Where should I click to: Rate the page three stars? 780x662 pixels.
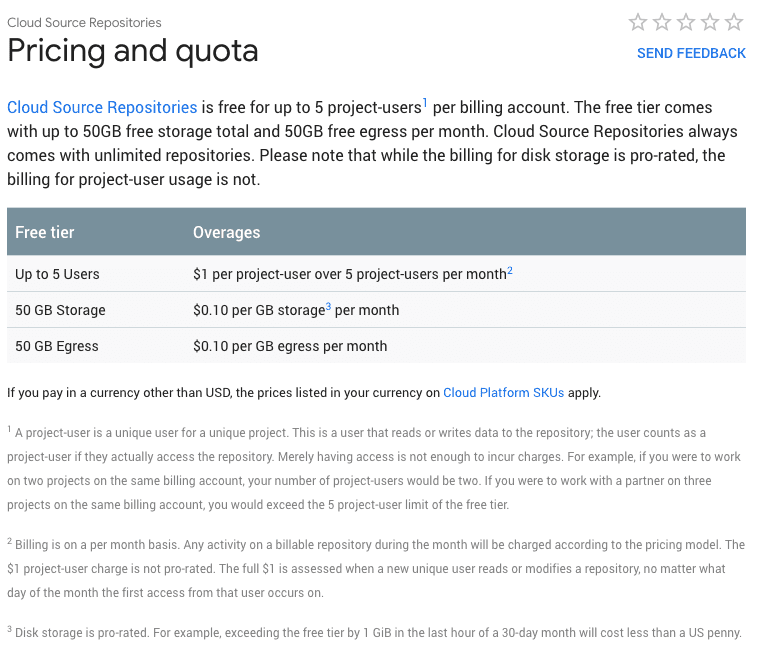coord(686,22)
